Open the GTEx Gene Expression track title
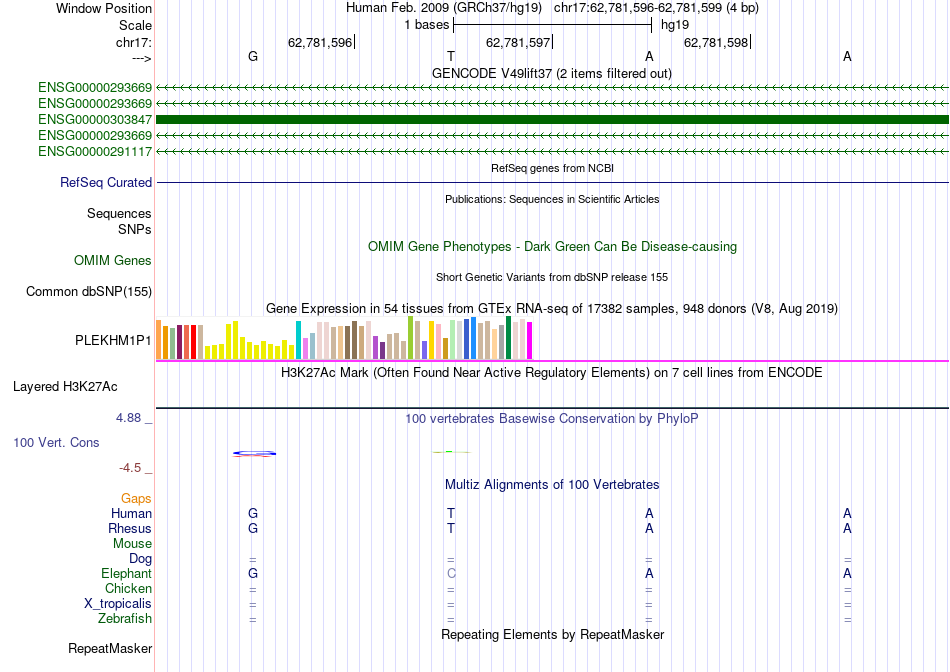The height and width of the screenshot is (672, 950). 552,308
